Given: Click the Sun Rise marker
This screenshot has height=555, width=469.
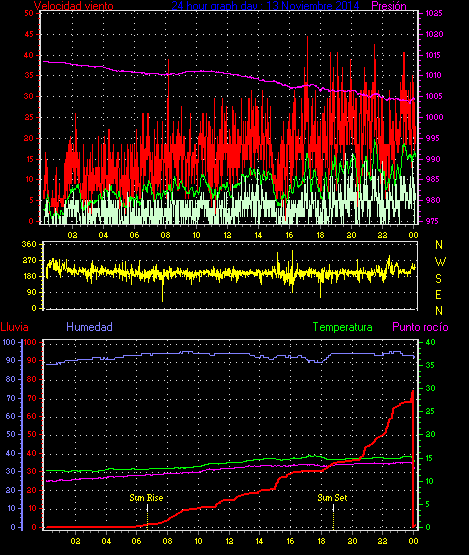Looking at the screenshot, I should (146, 498).
